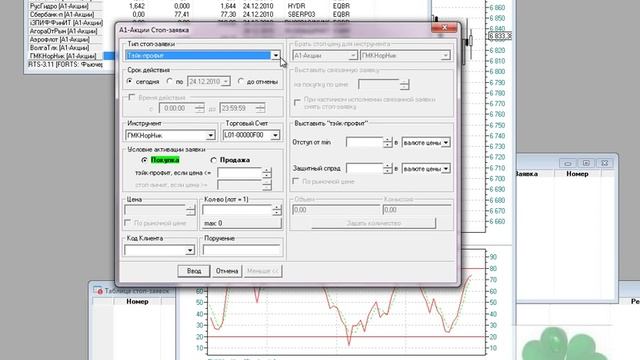The width and height of the screenshot is (640, 360).
Task: Click the Поручение input field
Action: [242, 250]
